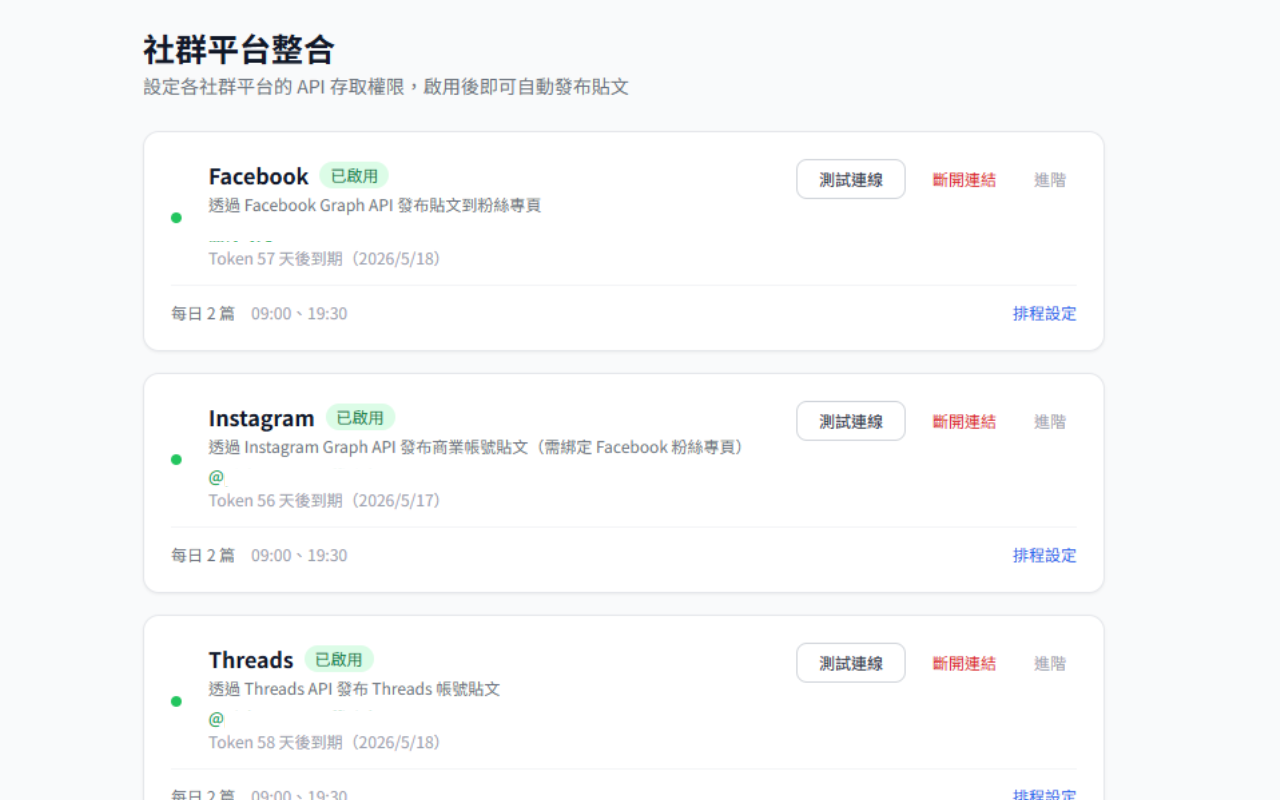Click the green status indicator for Threads
This screenshot has height=800, width=1280.
click(x=178, y=701)
